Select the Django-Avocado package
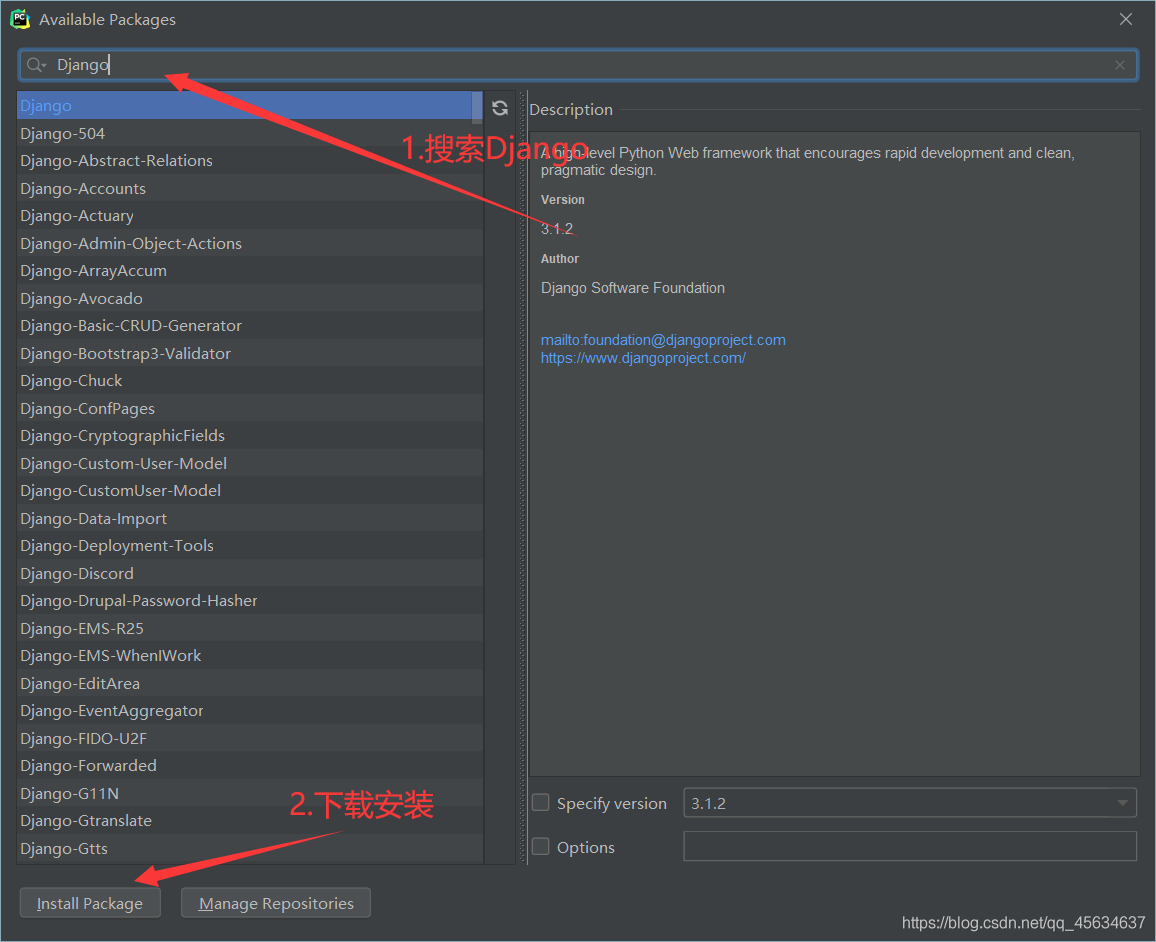Viewport: 1156px width, 942px height. coord(250,299)
